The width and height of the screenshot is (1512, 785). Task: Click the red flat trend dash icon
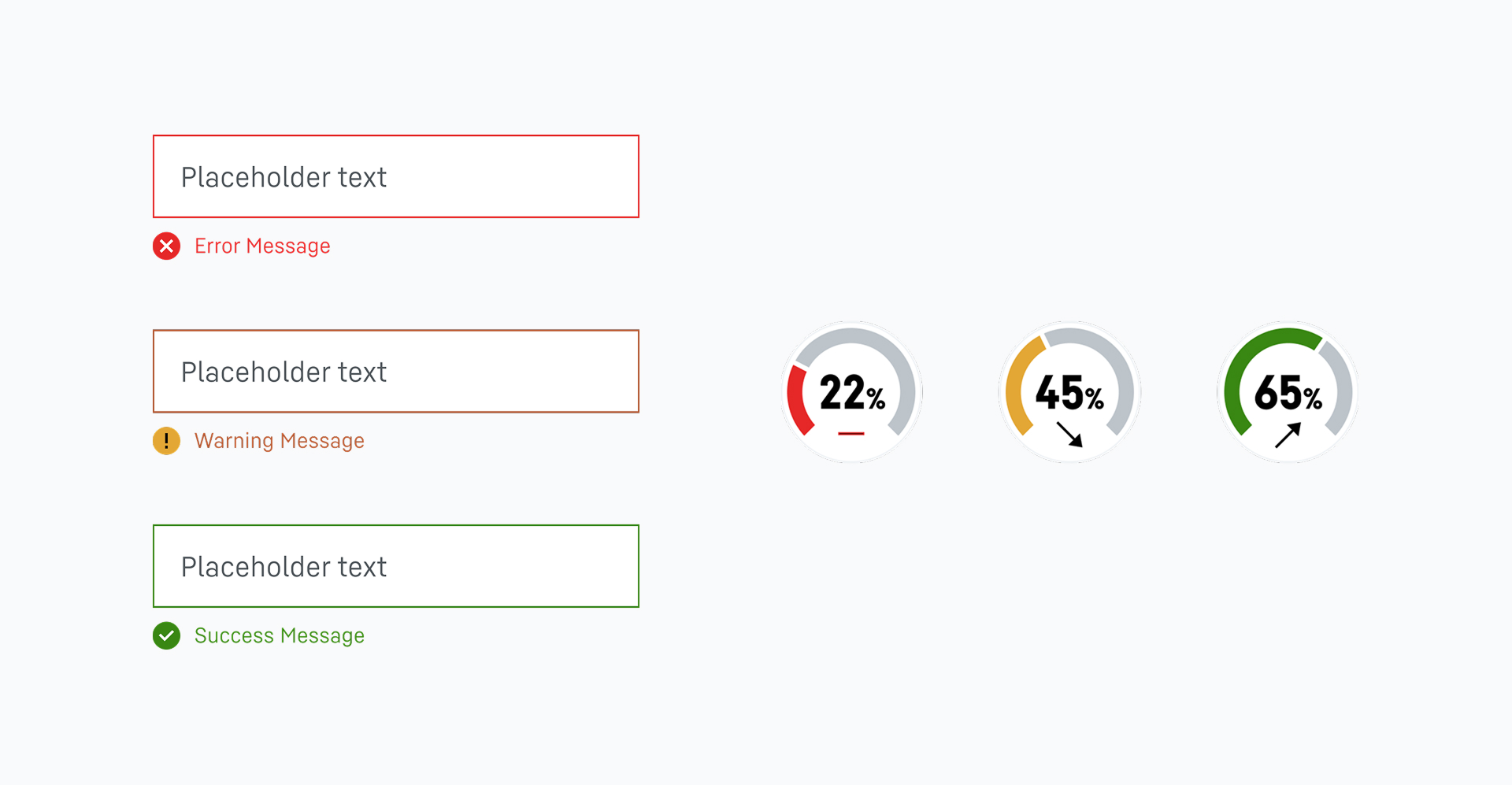(851, 433)
